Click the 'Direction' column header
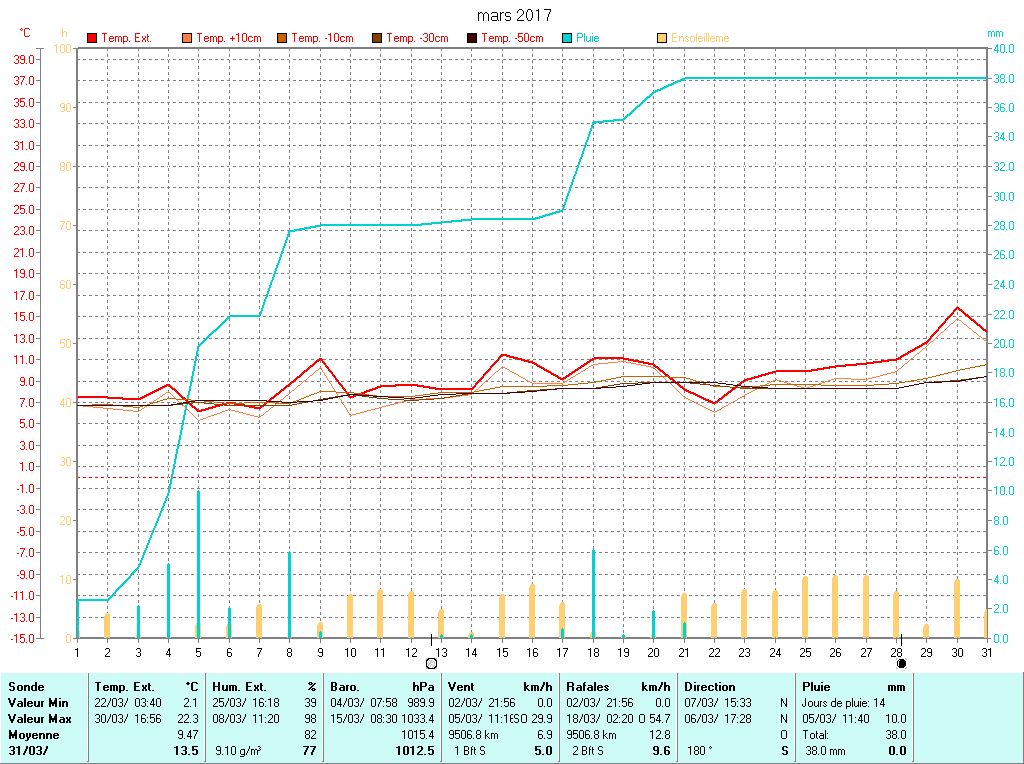The image size is (1024, 764). pos(710,687)
